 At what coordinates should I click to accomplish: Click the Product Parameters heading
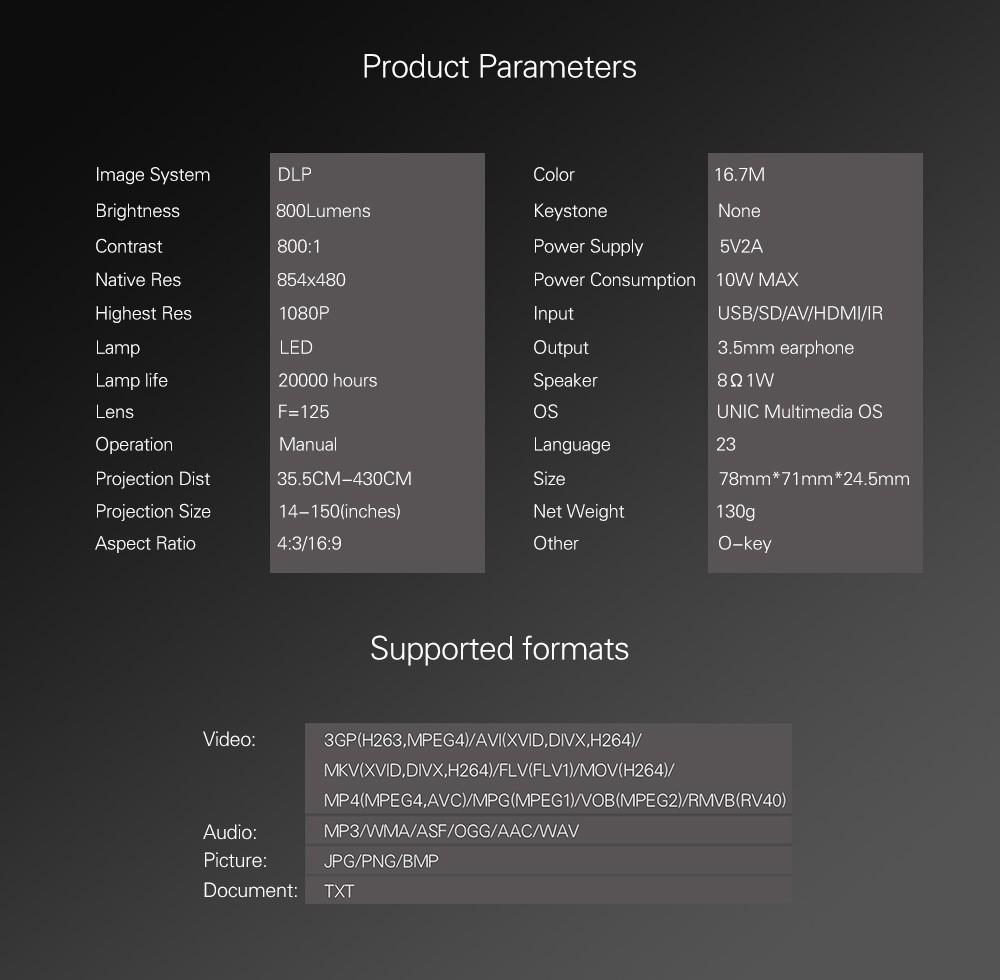tap(499, 67)
